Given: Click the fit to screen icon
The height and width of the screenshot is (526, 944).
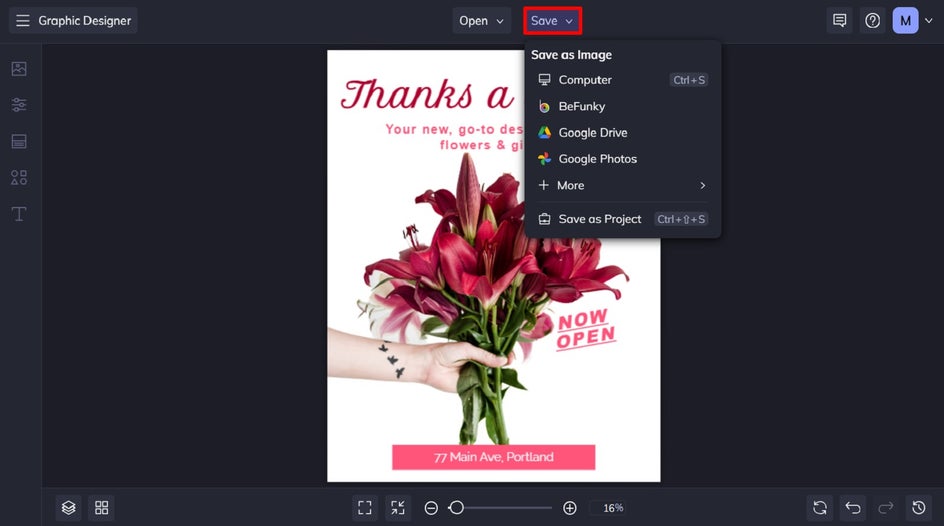Looking at the screenshot, I should [x=365, y=508].
